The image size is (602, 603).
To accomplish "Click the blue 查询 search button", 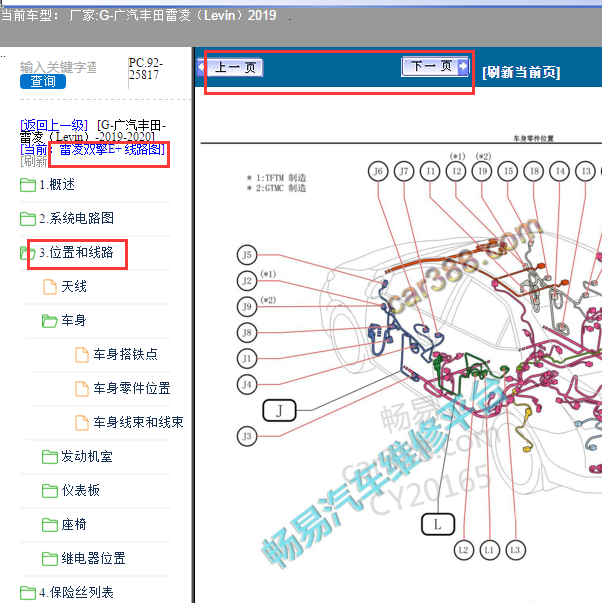I will click(x=43, y=82).
